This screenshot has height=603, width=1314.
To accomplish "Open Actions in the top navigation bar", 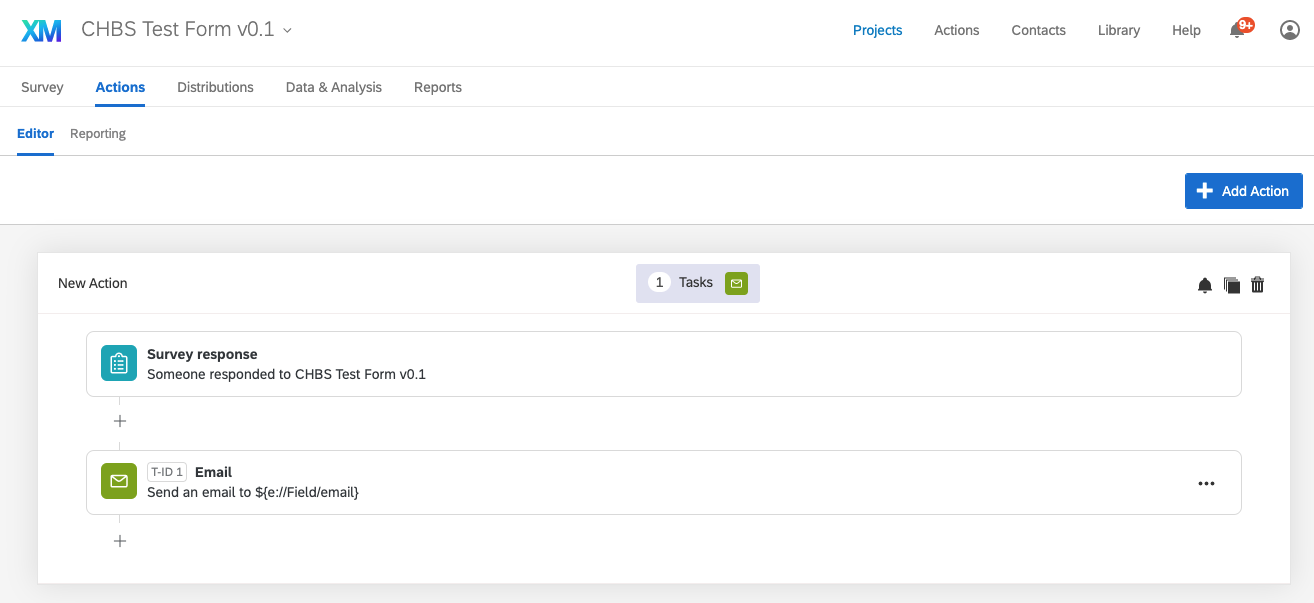I will (x=957, y=30).
